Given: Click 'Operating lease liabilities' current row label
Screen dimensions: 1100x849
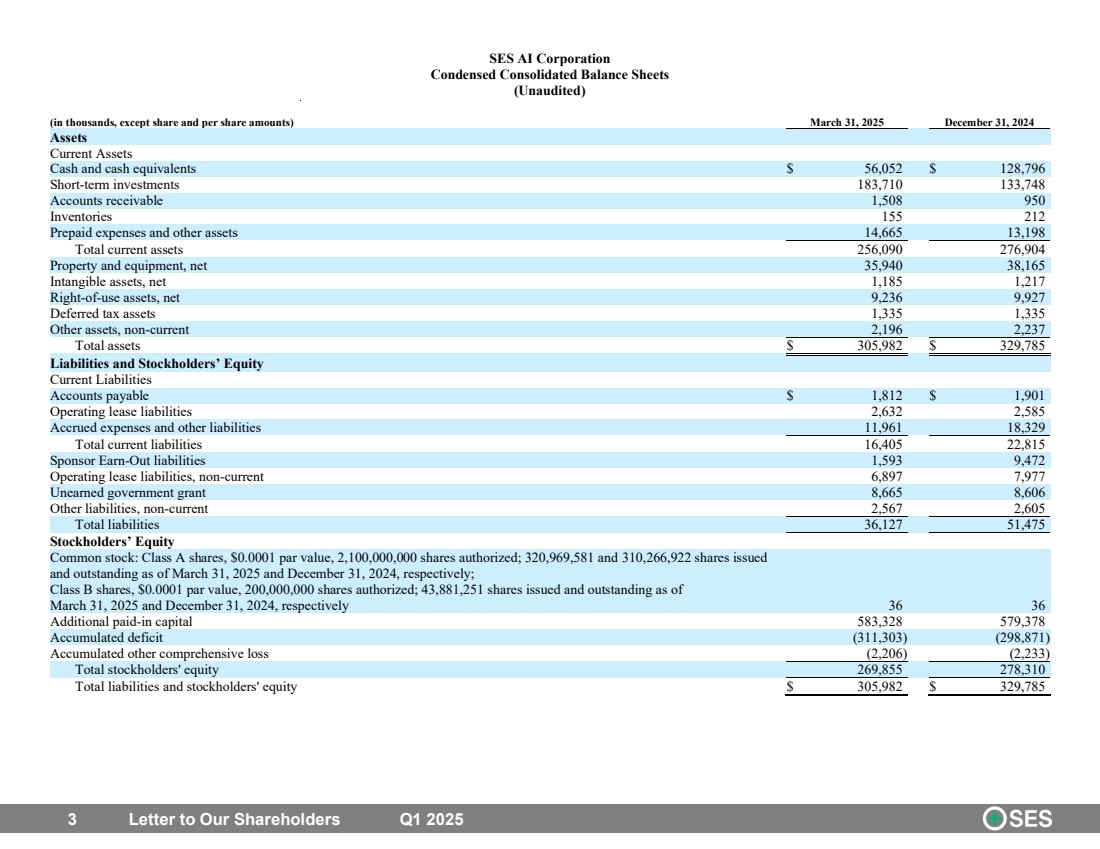Looking at the screenshot, I should pos(121,412).
